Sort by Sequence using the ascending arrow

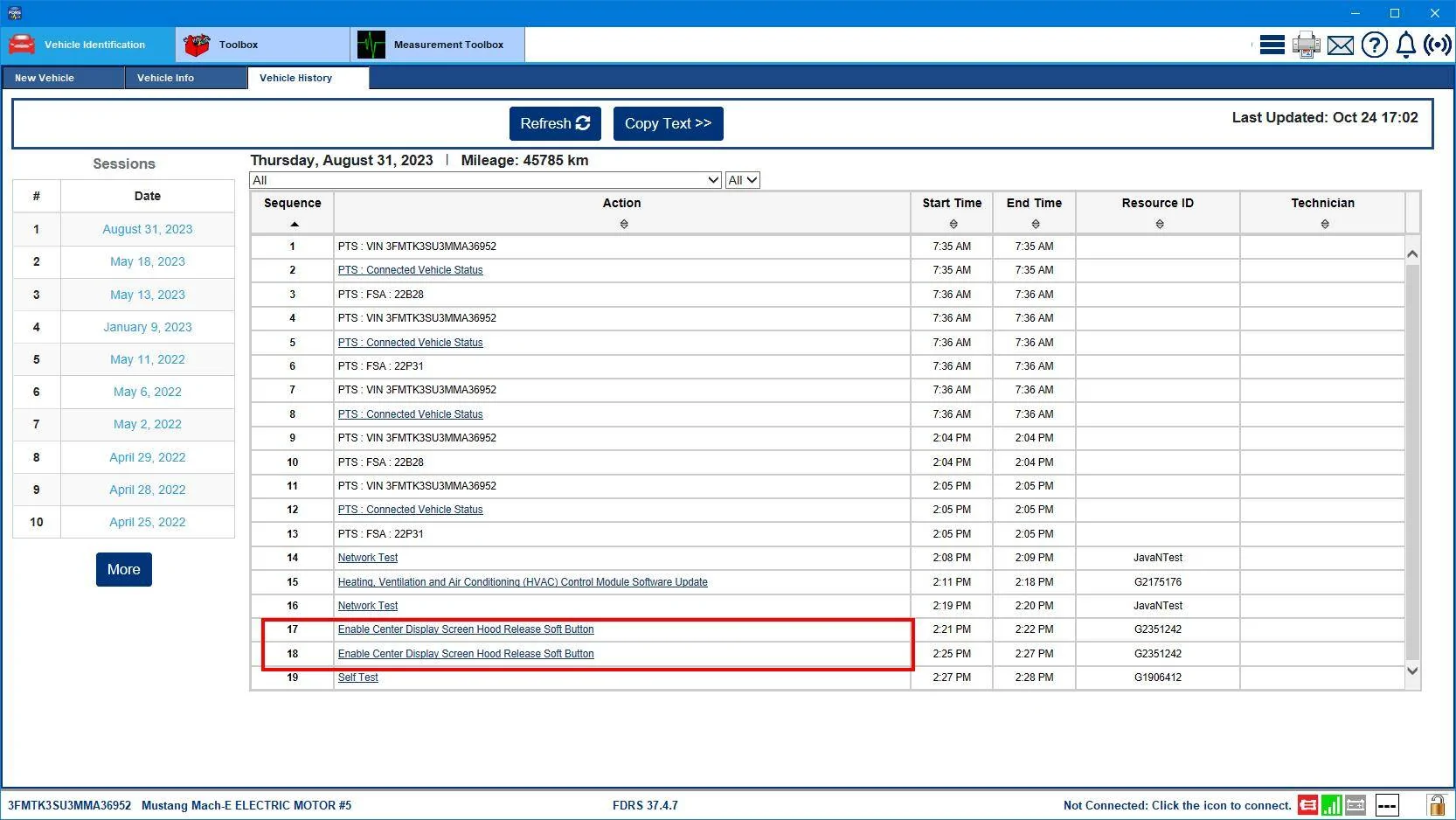coord(295,225)
